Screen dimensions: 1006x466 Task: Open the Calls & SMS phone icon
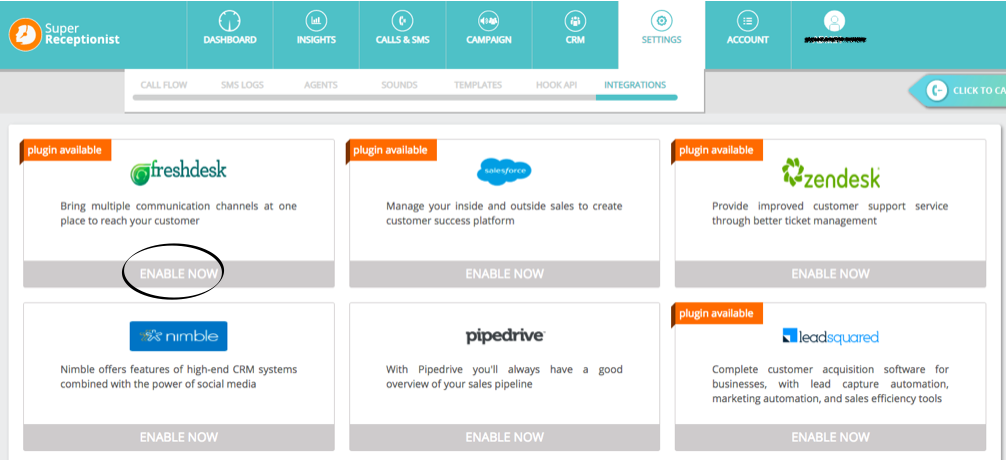402,21
